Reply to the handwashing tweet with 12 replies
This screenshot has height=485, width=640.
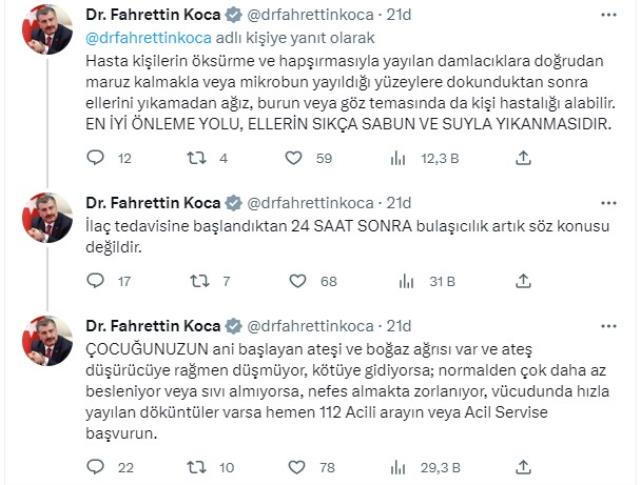96,157
